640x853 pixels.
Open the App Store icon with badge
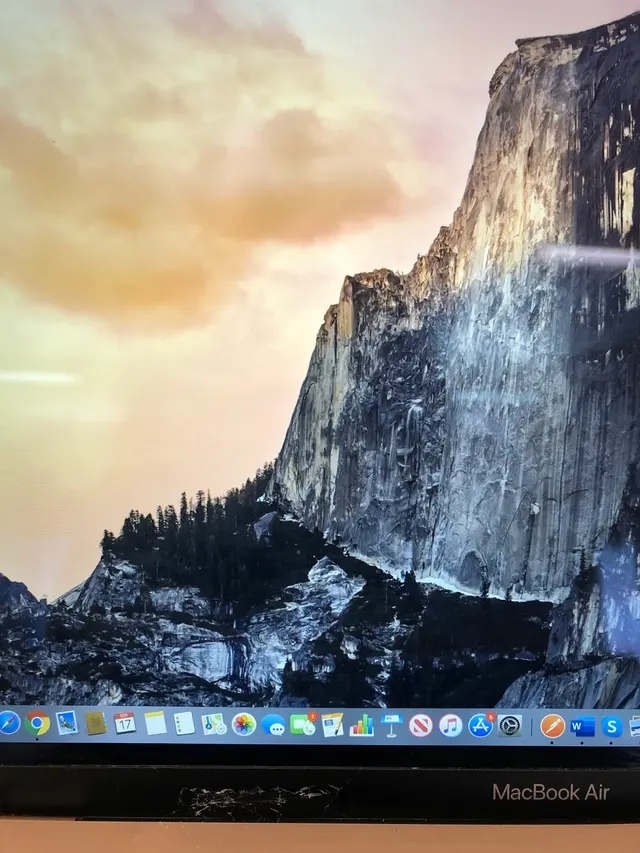click(x=481, y=725)
